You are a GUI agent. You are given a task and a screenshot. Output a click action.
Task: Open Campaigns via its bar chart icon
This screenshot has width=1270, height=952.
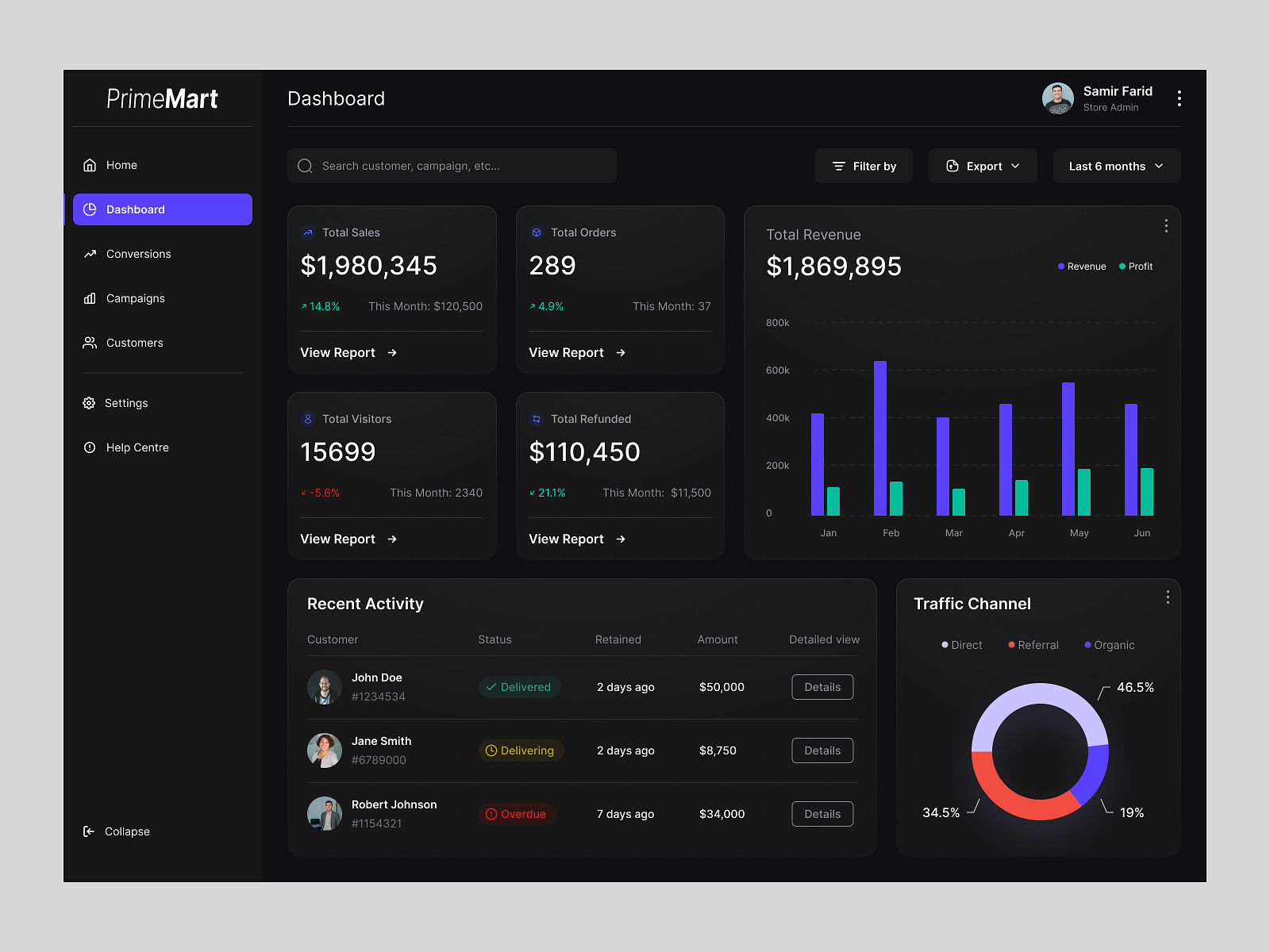click(x=90, y=298)
